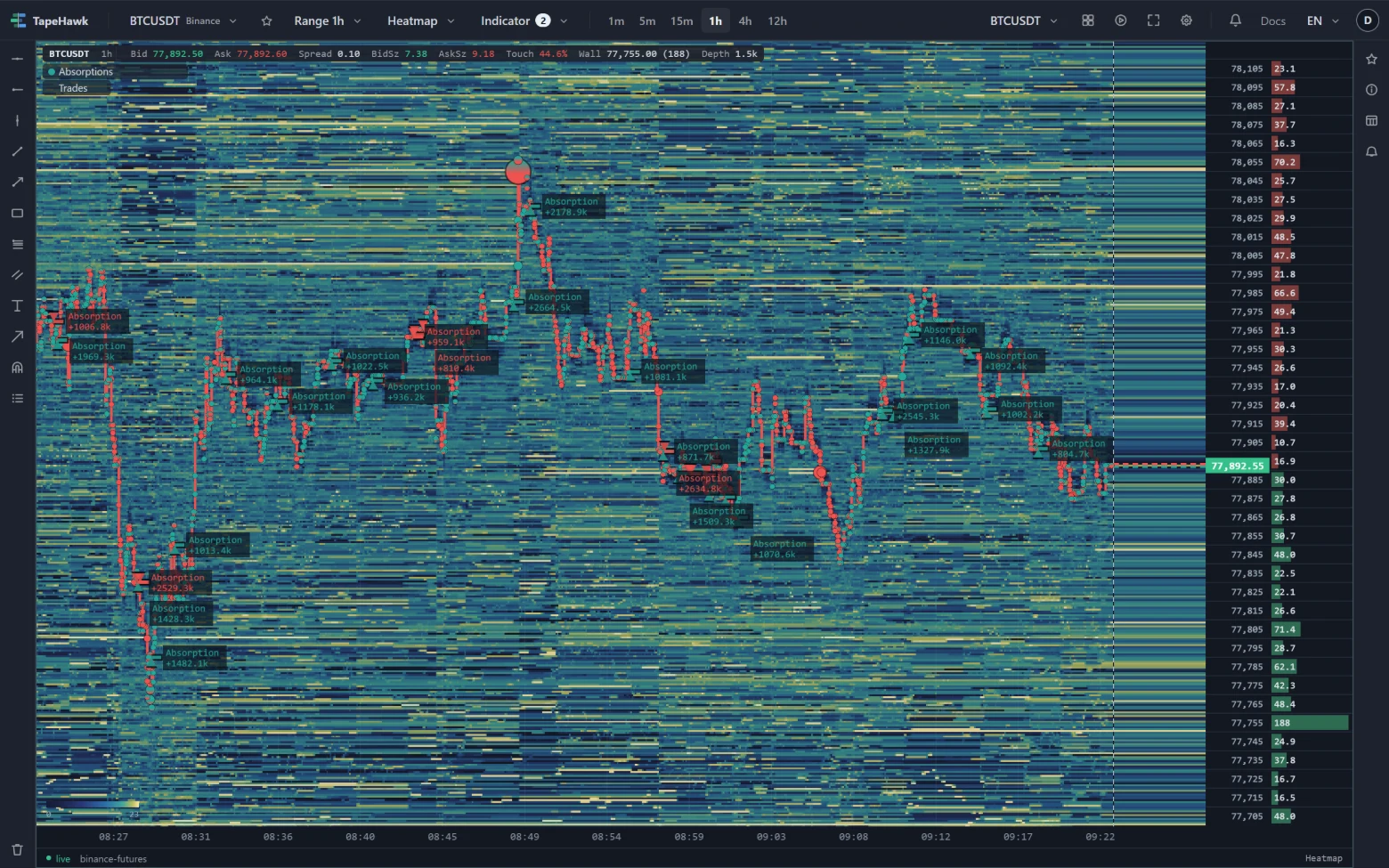This screenshot has width=1389, height=868.
Task: Click the 77,892.55 current price label
Action: click(1237, 466)
